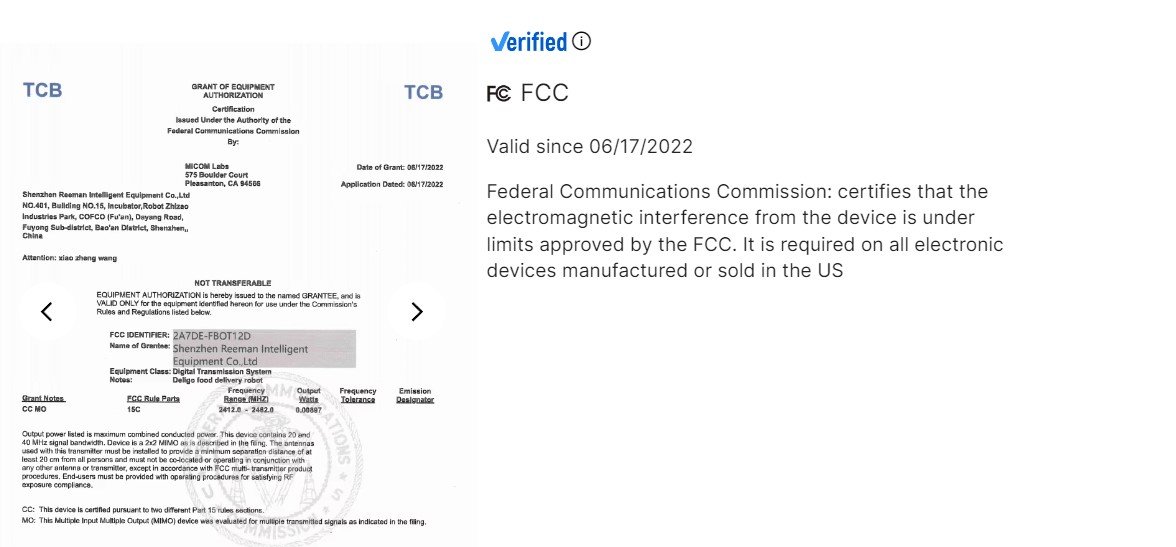This screenshot has width=1176, height=547.
Task: Click the Attention: xiao zheng wang line
Action: [70, 258]
